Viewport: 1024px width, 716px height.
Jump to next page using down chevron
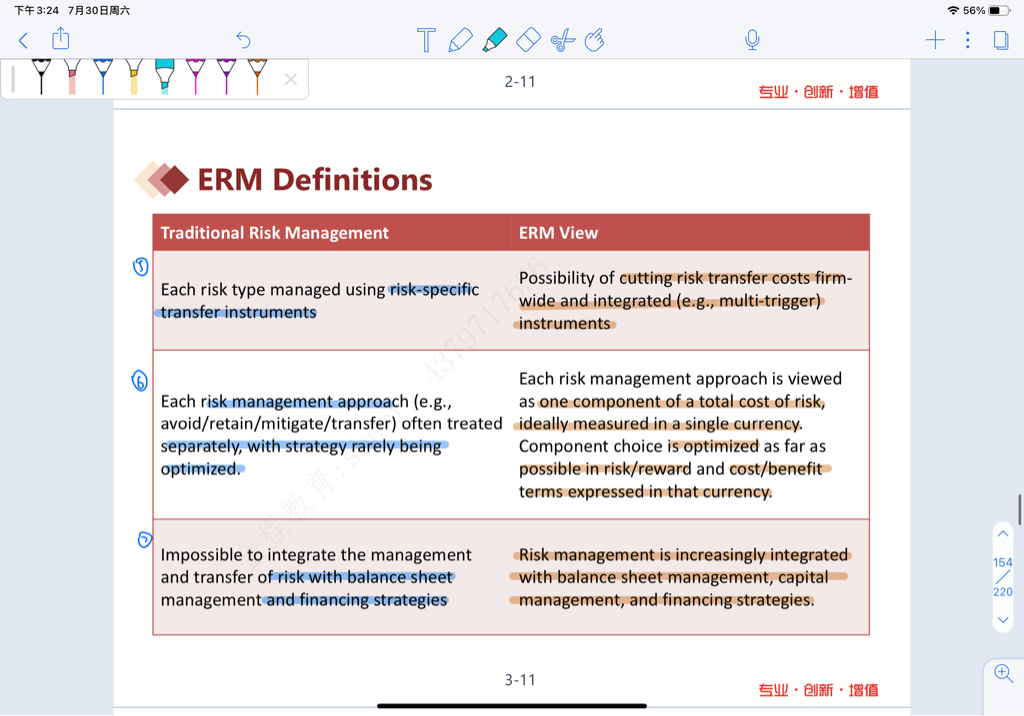(x=1003, y=620)
